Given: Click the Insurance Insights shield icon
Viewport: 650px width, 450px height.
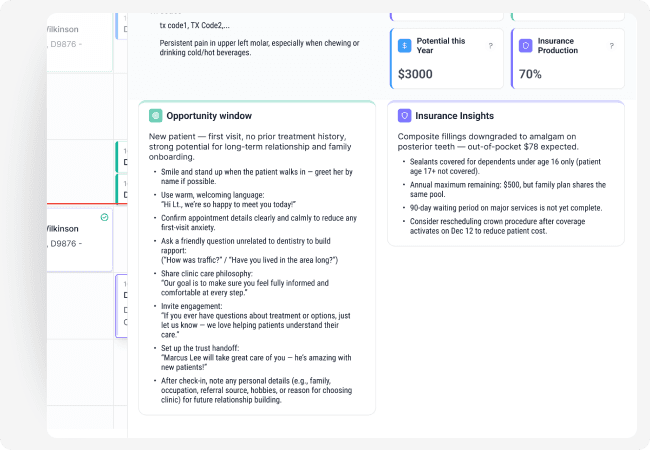Looking at the screenshot, I should [404, 115].
